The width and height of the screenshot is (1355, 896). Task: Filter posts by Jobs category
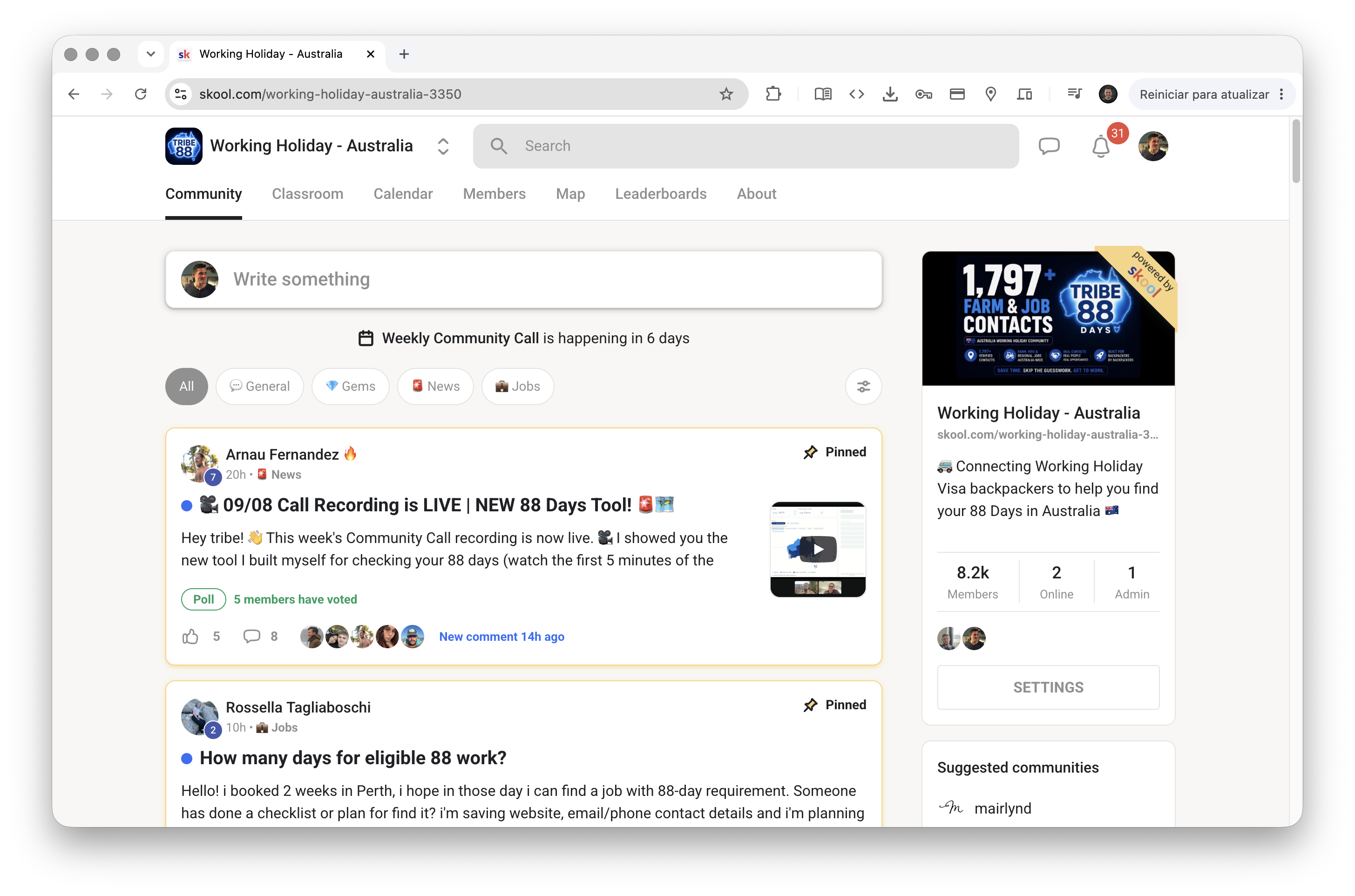(x=518, y=387)
